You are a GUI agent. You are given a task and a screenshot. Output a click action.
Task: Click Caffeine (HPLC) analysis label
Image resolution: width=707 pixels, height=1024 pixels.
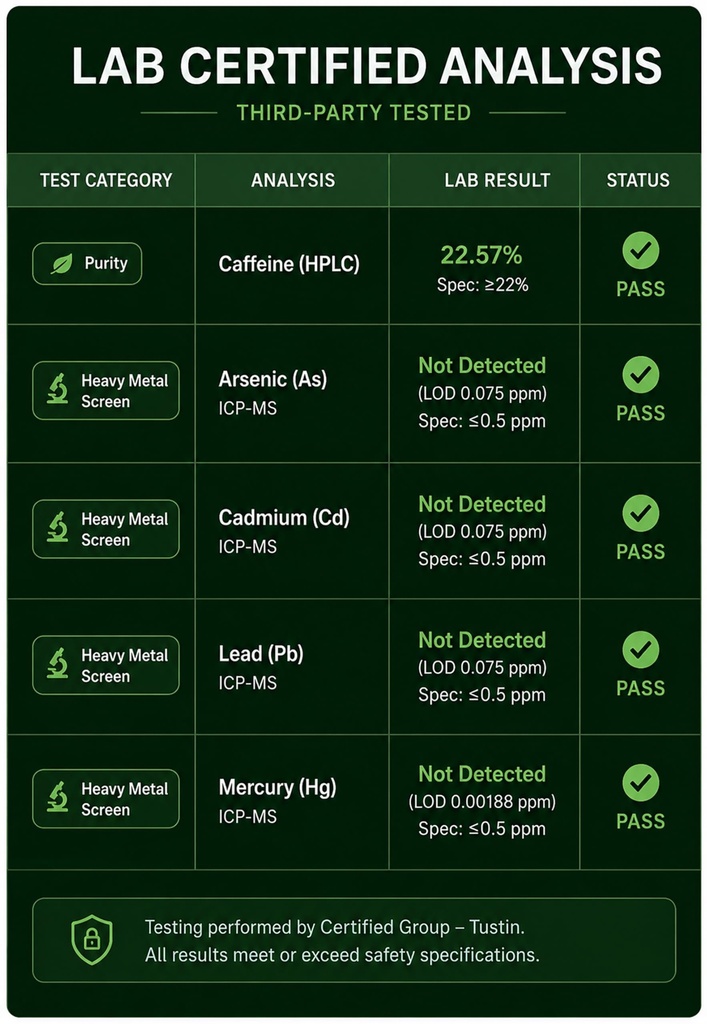pos(289,264)
